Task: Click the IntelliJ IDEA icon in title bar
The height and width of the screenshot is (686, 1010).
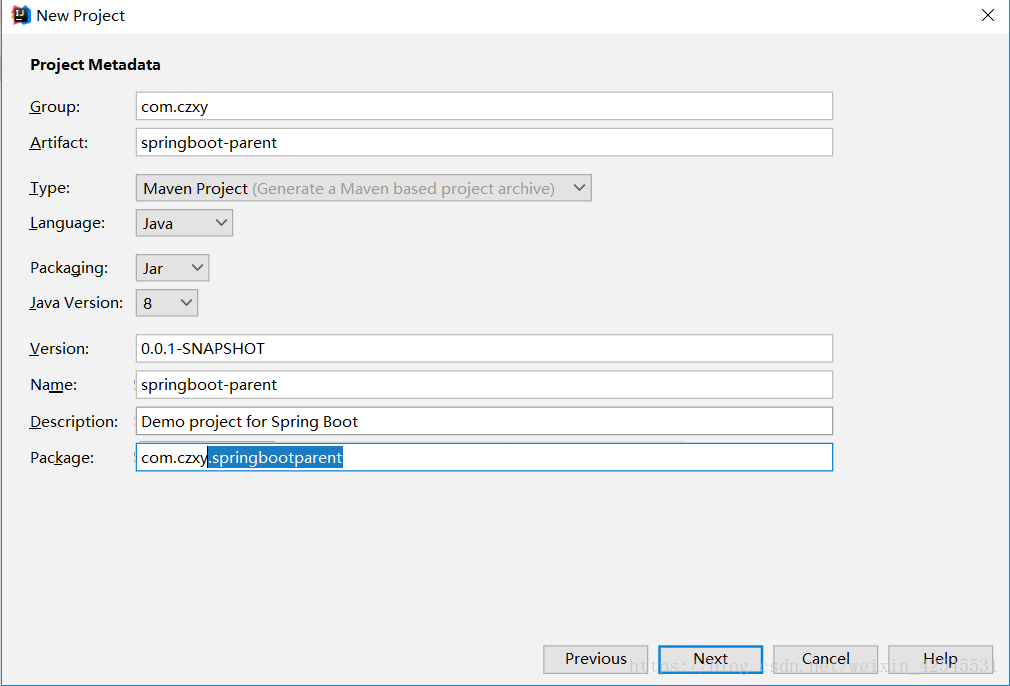Action: 21,15
